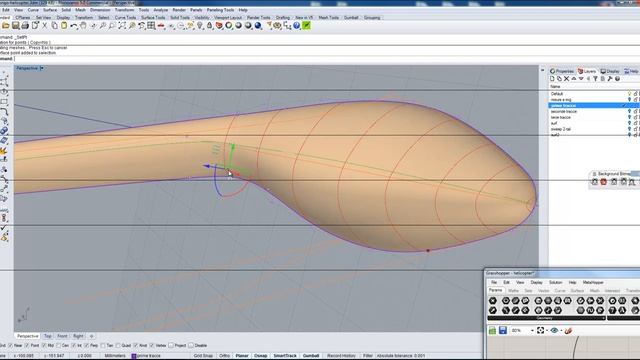This screenshot has width=640, height=360.
Task: Open the Properties panel tab
Action: [x=562, y=71]
